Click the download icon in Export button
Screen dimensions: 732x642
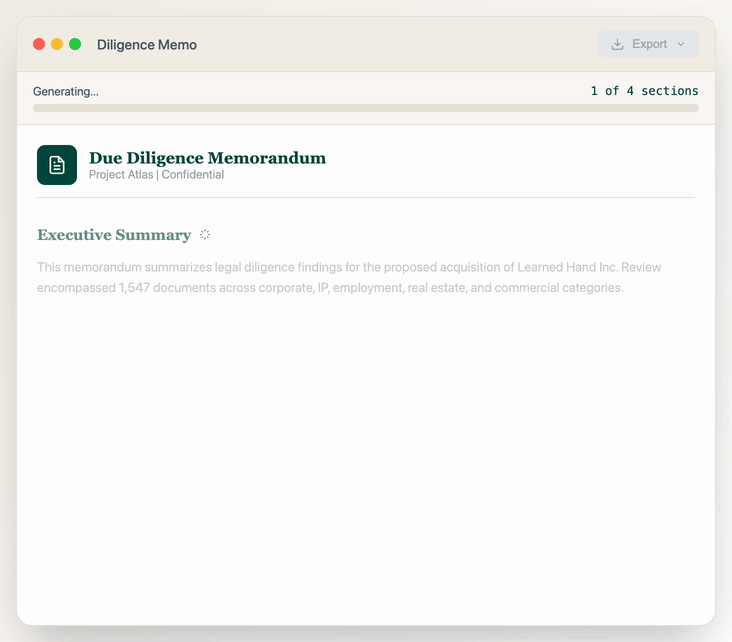tap(617, 44)
